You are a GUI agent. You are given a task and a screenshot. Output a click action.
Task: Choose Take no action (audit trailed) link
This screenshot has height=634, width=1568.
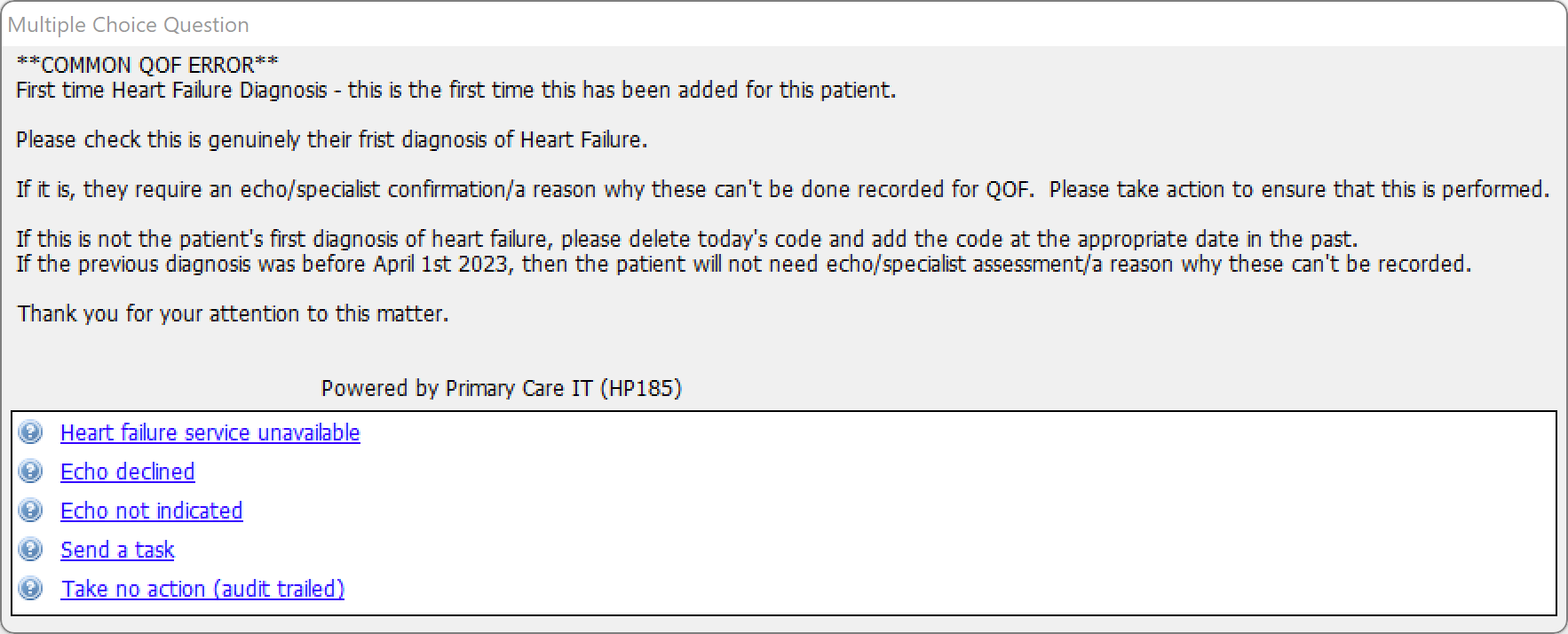(x=202, y=589)
